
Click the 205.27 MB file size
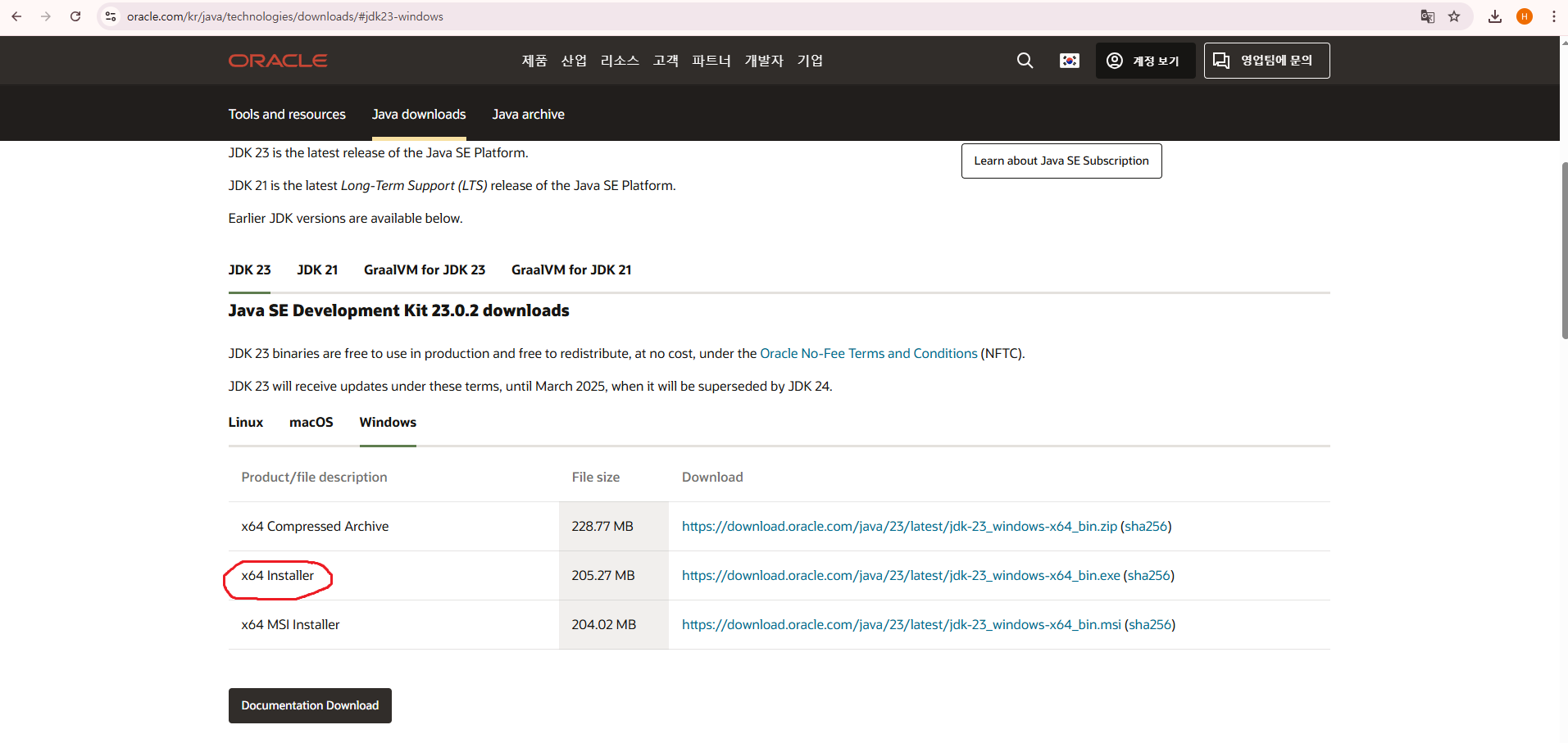[x=603, y=576]
